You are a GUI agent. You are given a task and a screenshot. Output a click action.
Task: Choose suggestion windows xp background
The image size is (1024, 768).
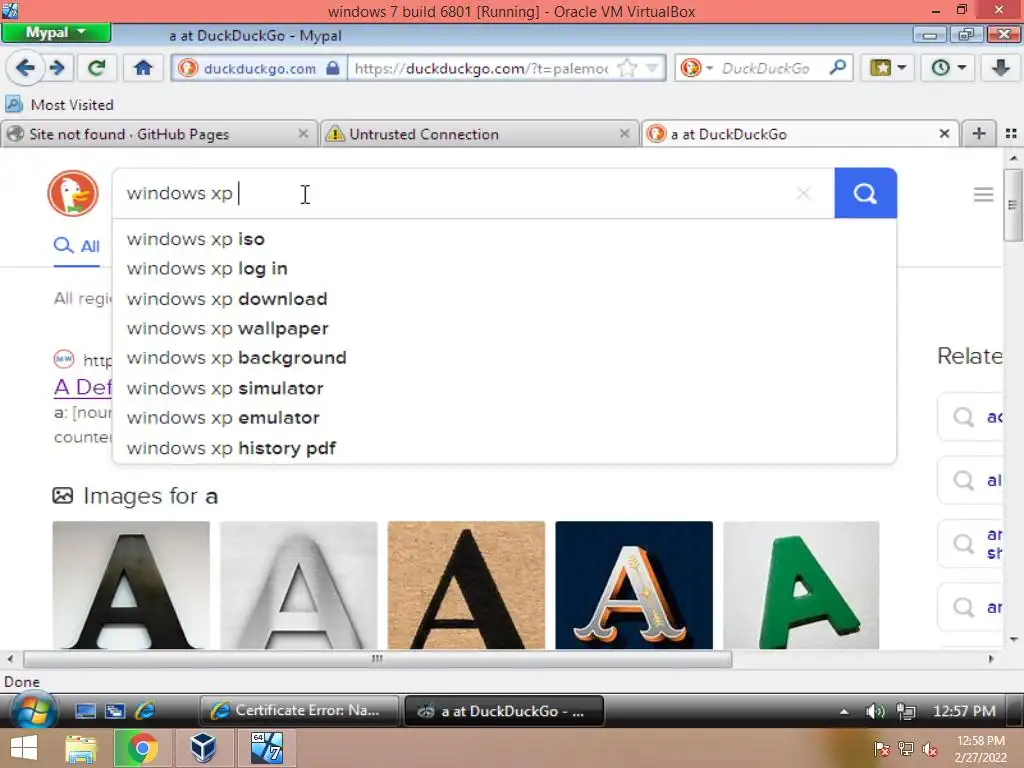[504, 358]
